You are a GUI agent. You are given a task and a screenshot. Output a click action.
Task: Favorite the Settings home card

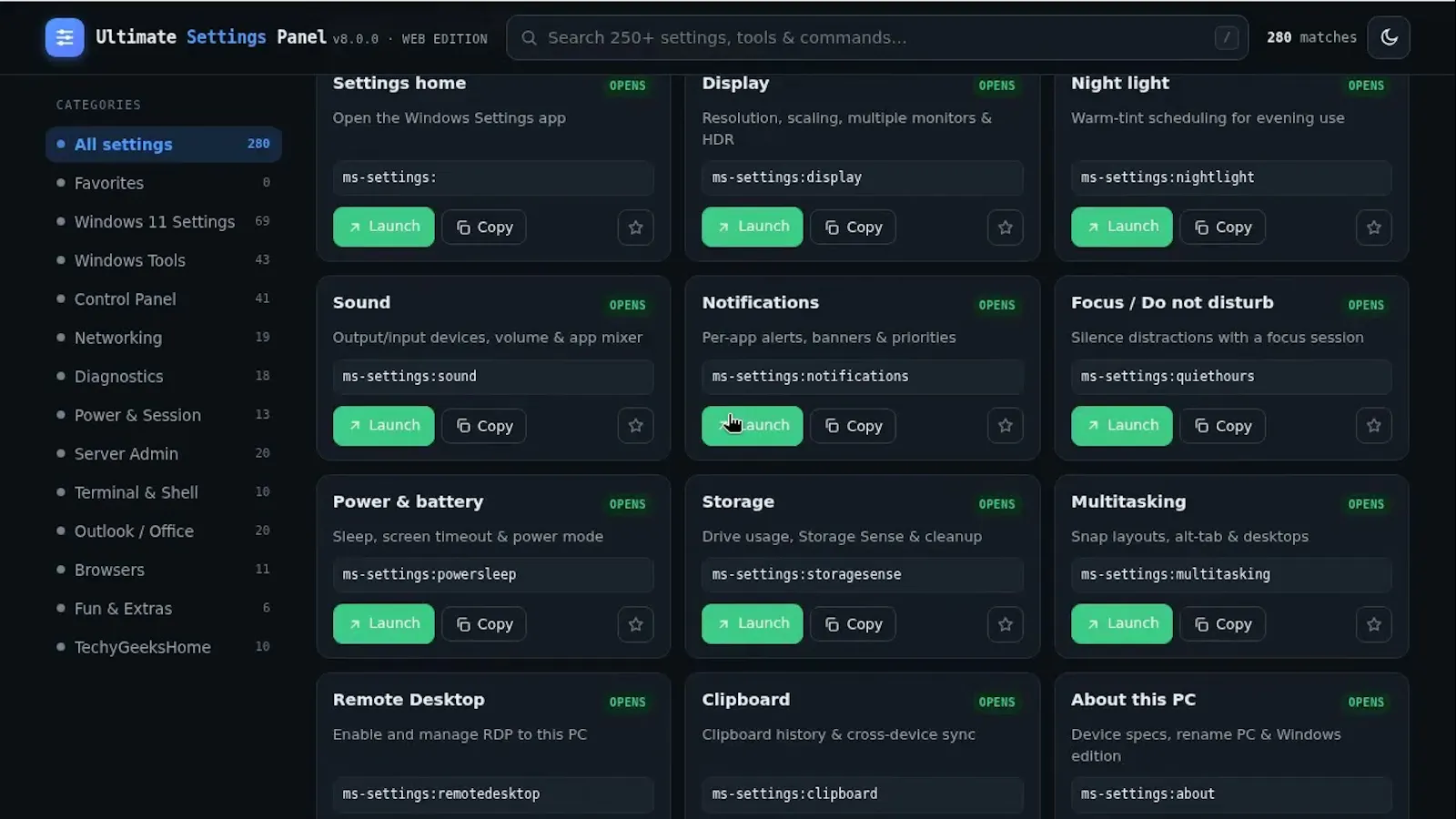(x=635, y=227)
